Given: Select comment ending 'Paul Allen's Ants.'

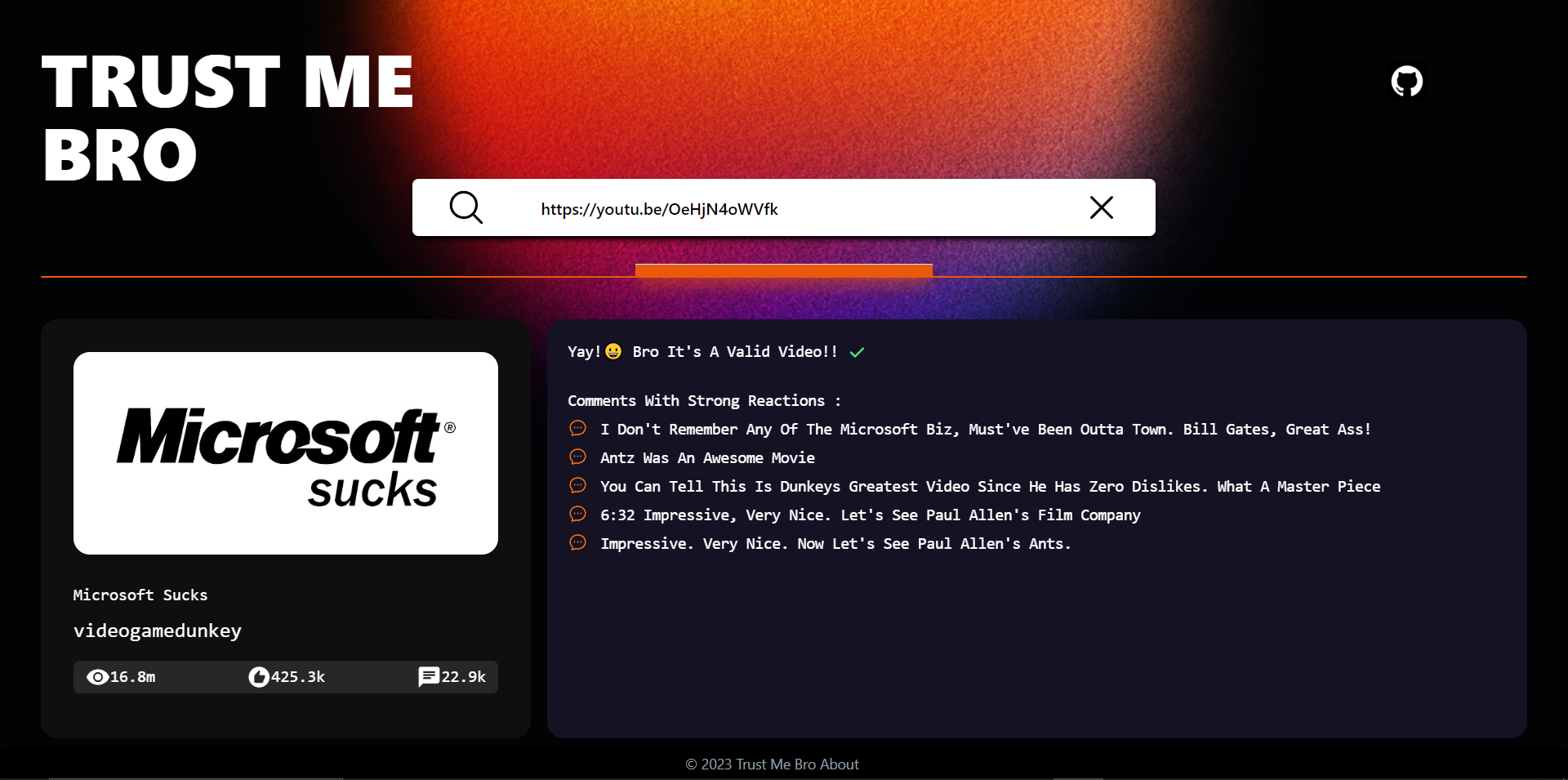Looking at the screenshot, I should [x=835, y=544].
